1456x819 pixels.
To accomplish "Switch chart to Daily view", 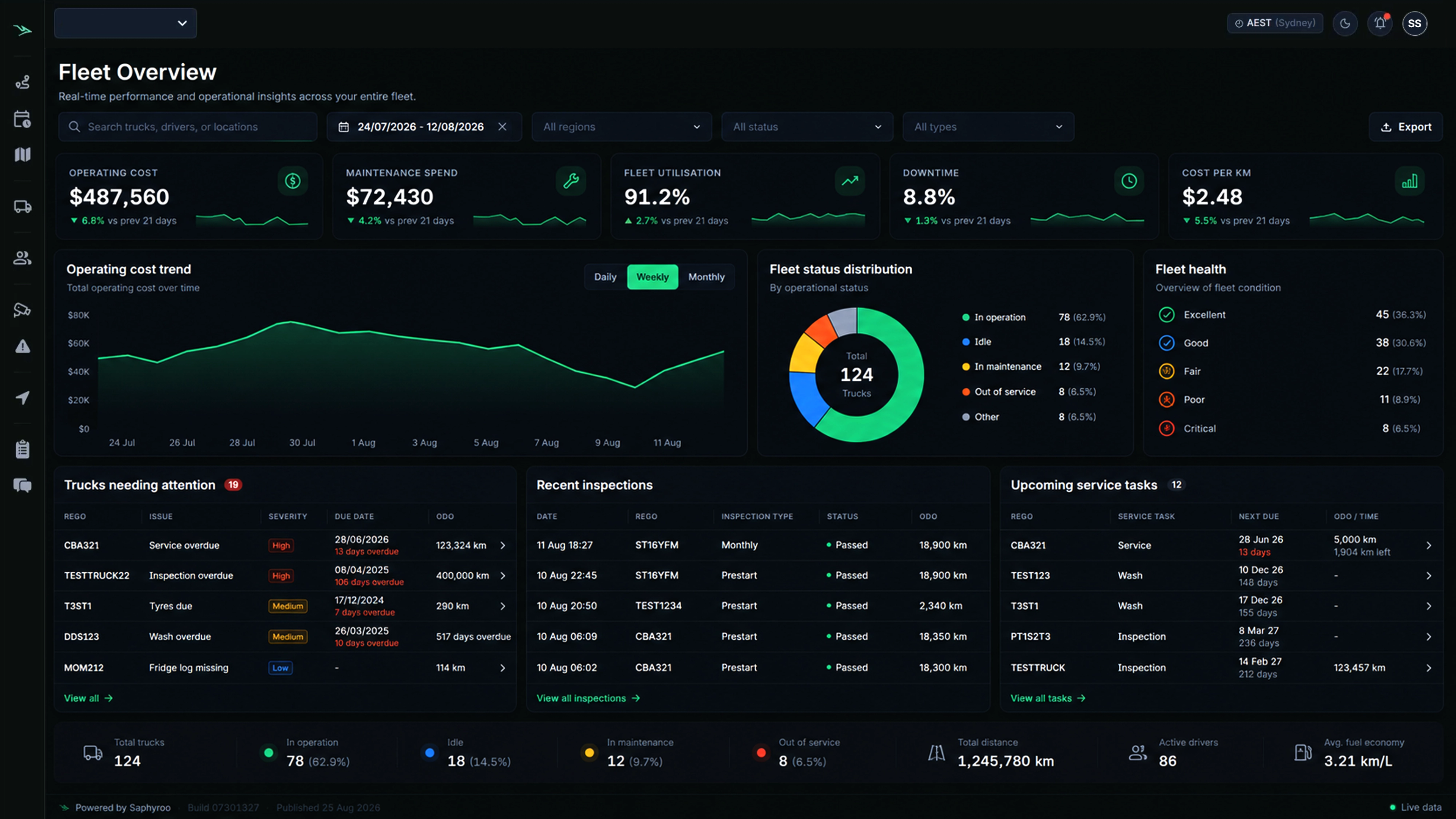I will tap(605, 277).
